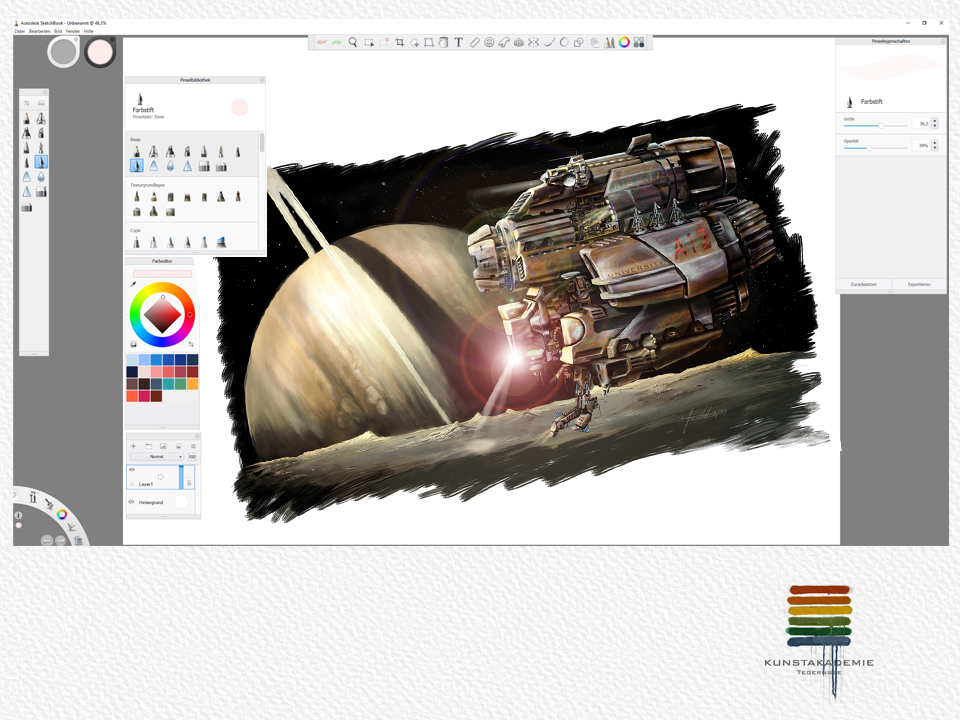Image resolution: width=960 pixels, height=720 pixels.
Task: Click the gray brush puck
Action: pyautogui.click(x=63, y=52)
